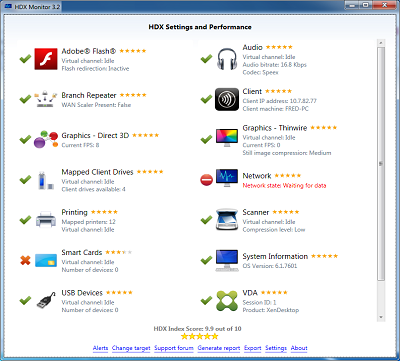Click 'Still image compression: Medium' text
The image size is (400, 361).
287,153
